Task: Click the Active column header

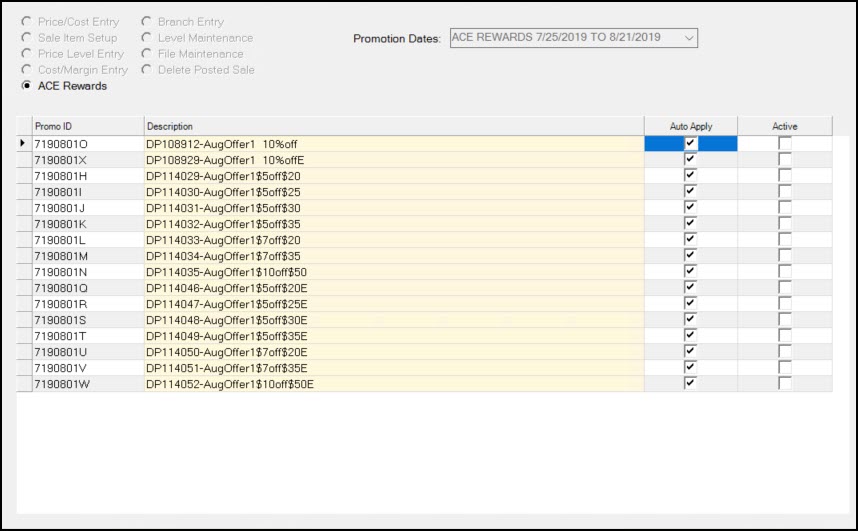Action: 785,126
